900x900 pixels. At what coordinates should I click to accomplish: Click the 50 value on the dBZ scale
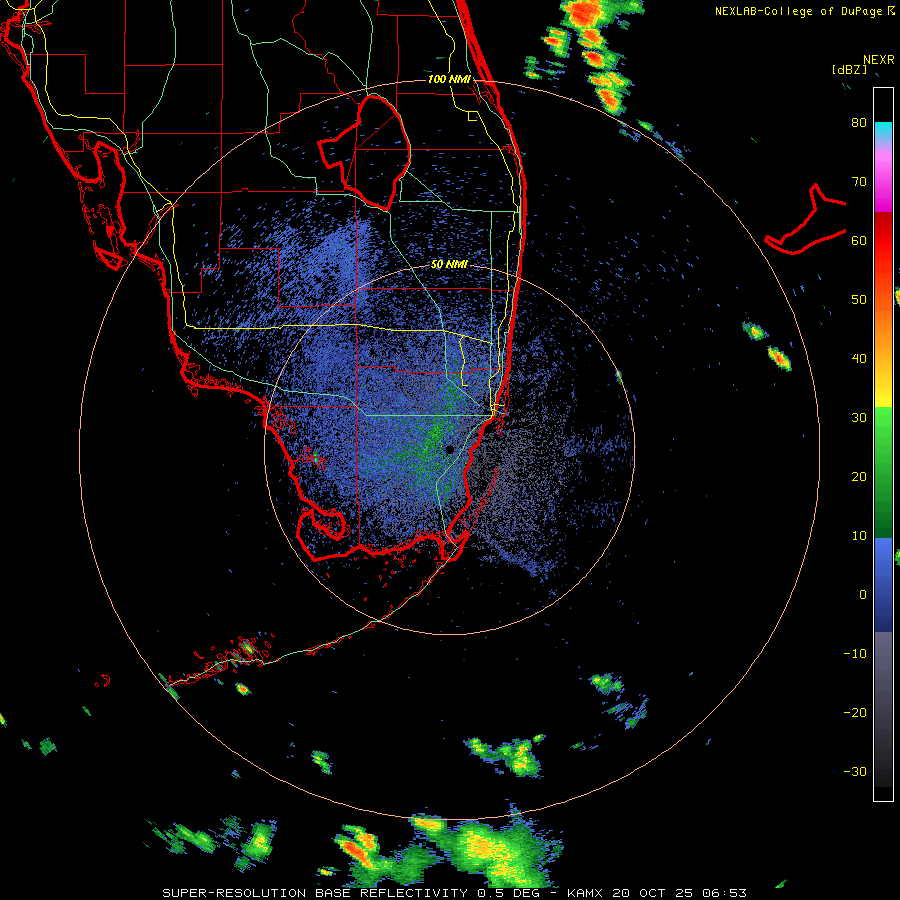pos(859,300)
